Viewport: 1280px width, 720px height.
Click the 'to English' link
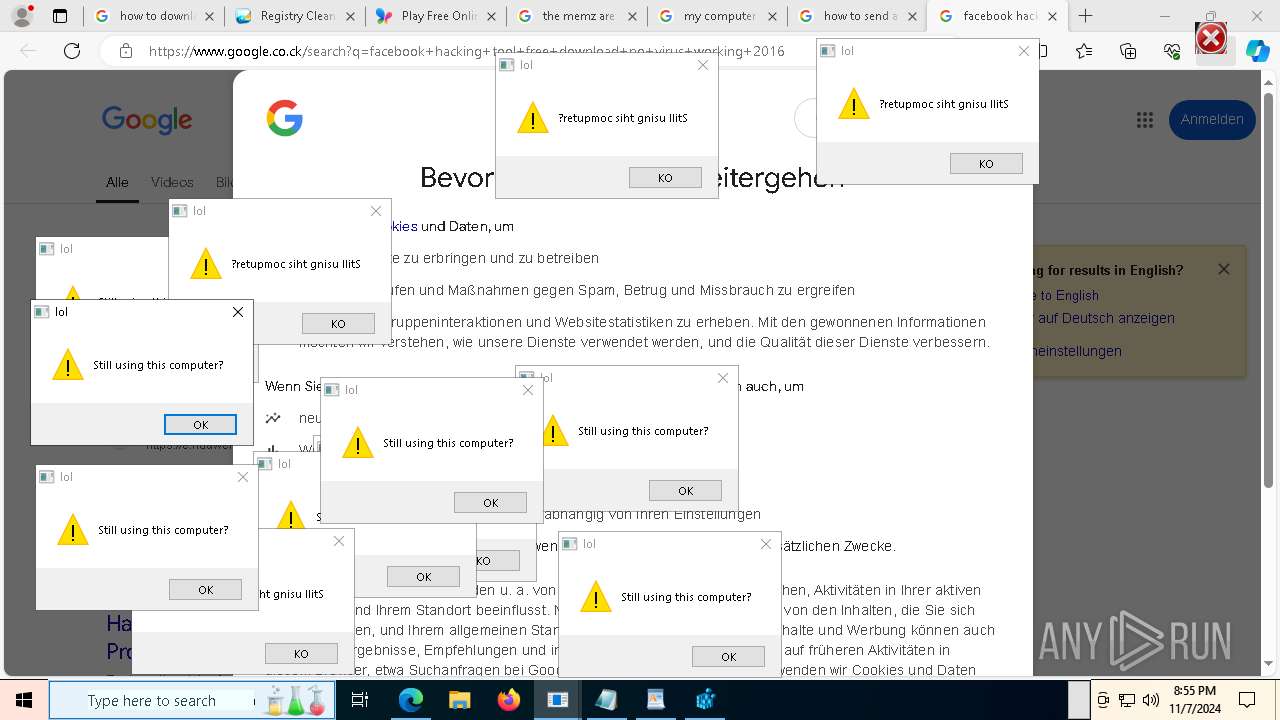click(1069, 295)
